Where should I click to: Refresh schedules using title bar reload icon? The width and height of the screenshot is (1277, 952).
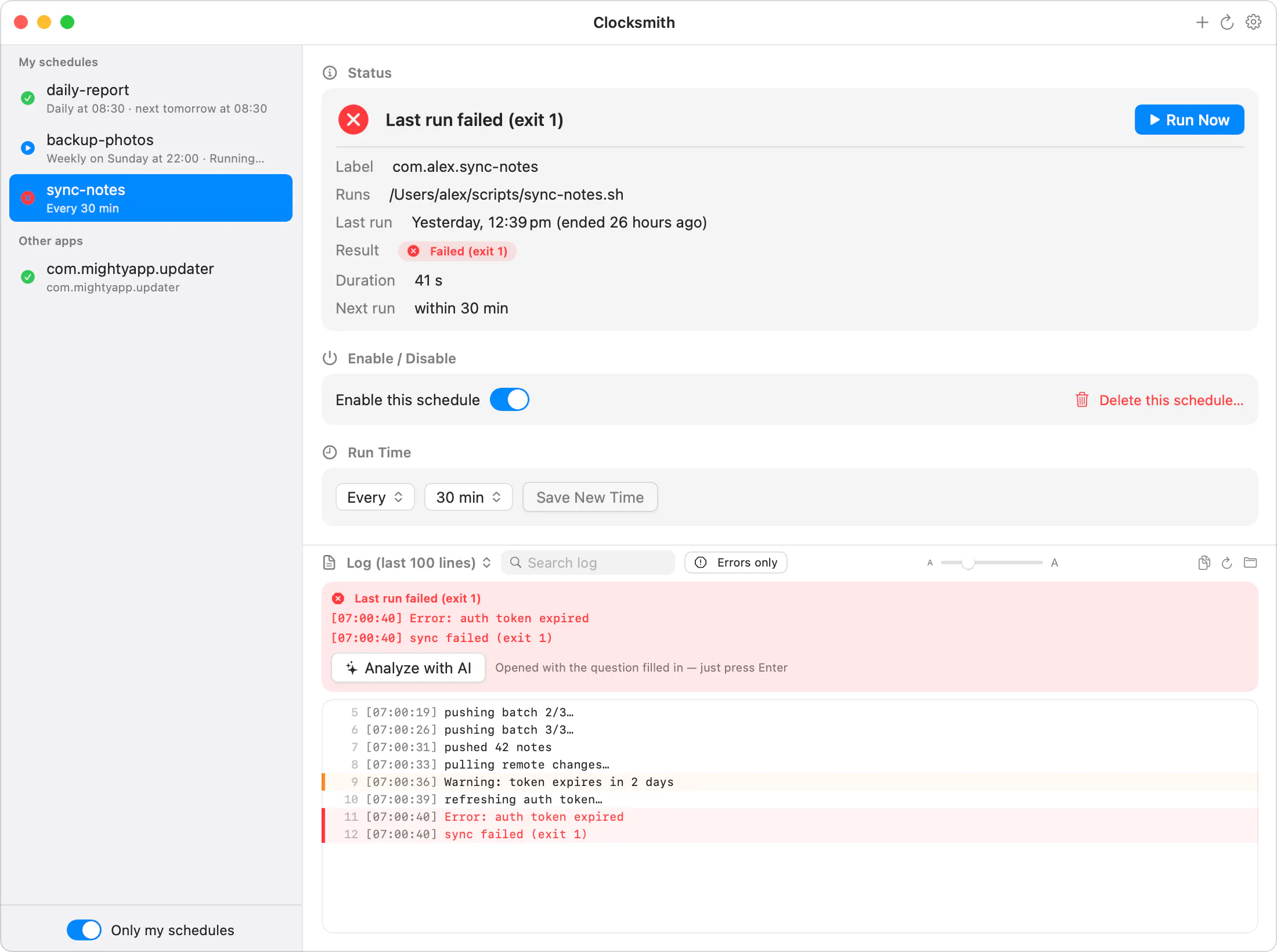pyautogui.click(x=1227, y=23)
